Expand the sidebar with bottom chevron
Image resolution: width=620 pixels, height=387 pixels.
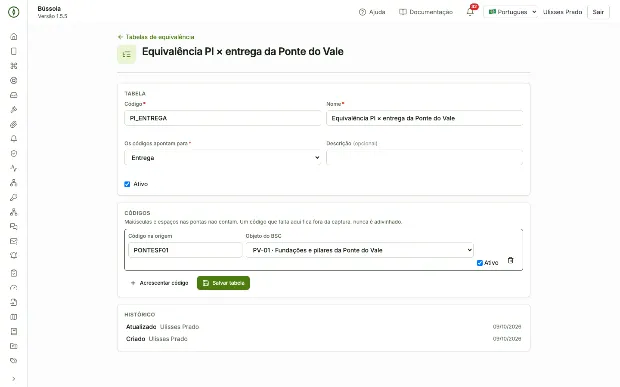coord(13,379)
